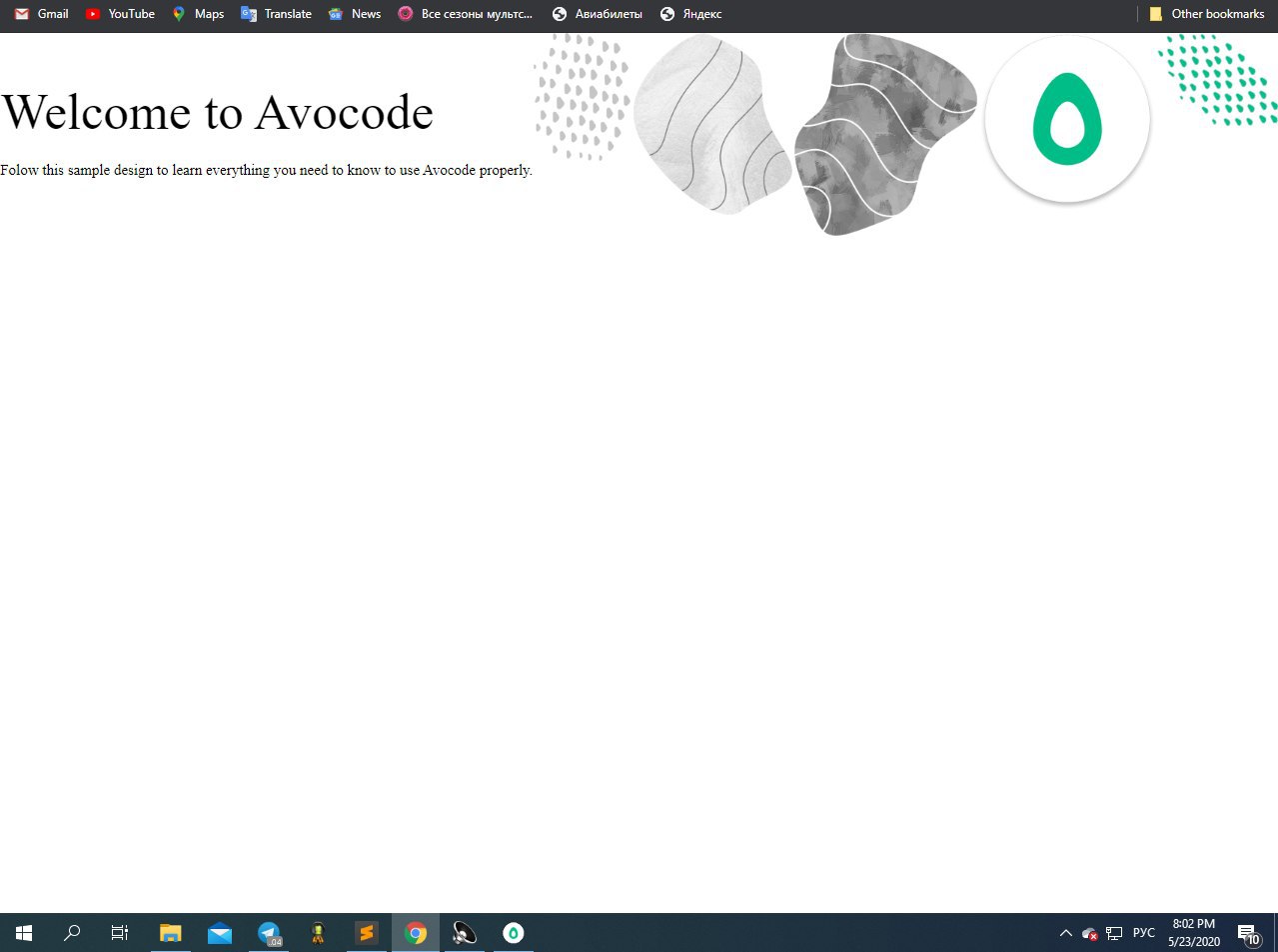
Task: Click the green Avocode logo circle
Action: tap(1067, 119)
